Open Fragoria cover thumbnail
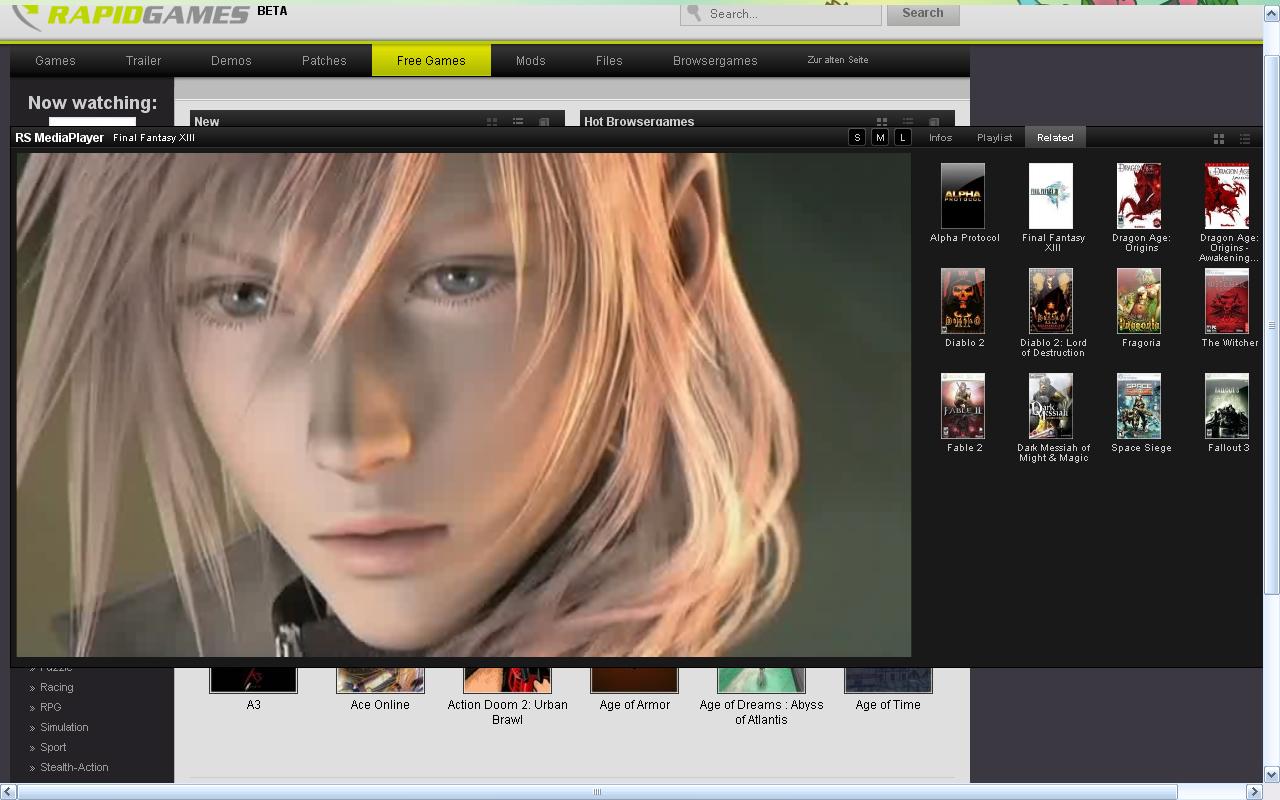The height and width of the screenshot is (800, 1280). pos(1139,301)
